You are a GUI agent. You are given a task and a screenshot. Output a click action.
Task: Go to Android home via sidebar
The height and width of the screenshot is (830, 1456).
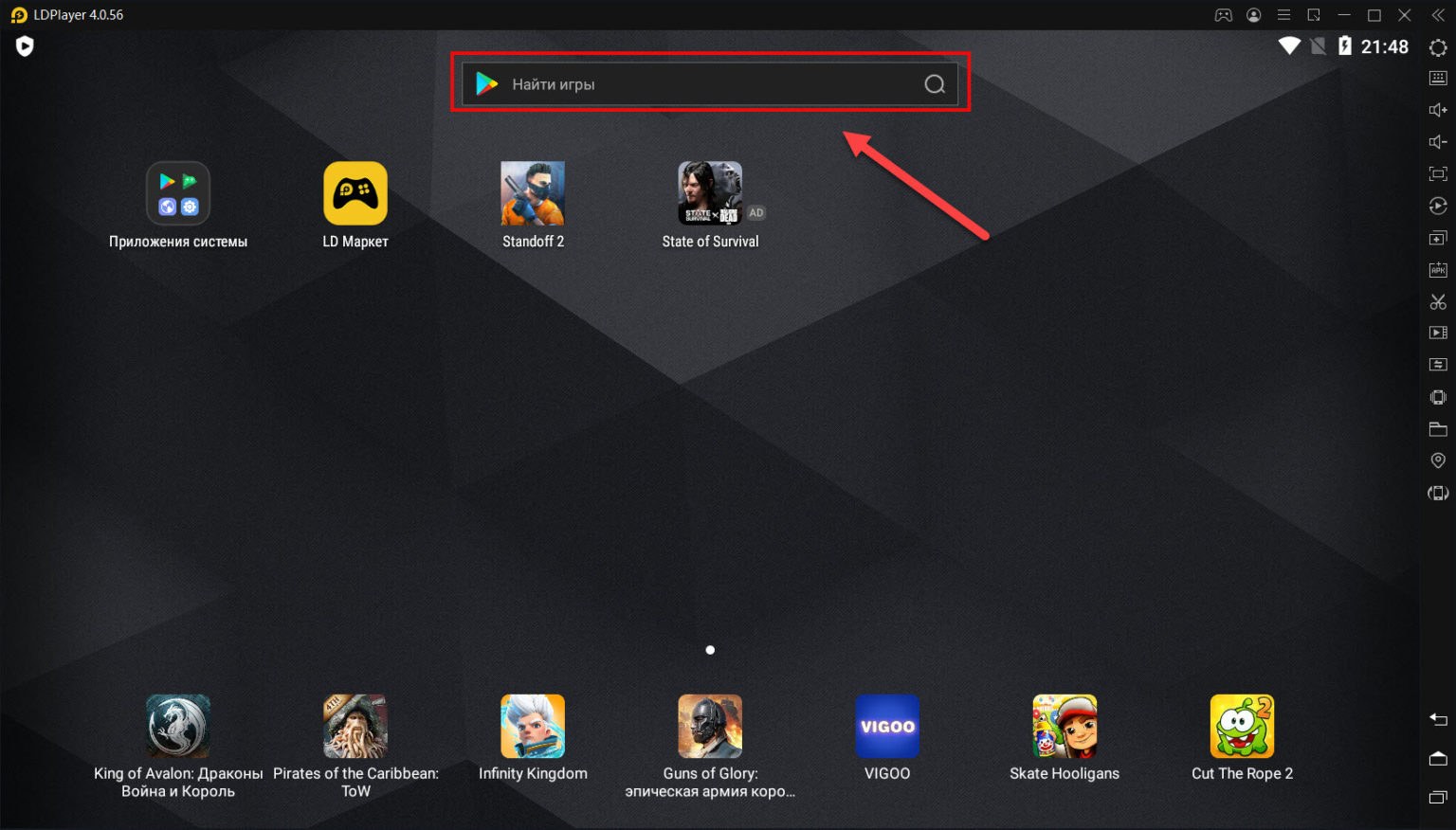[1438, 758]
